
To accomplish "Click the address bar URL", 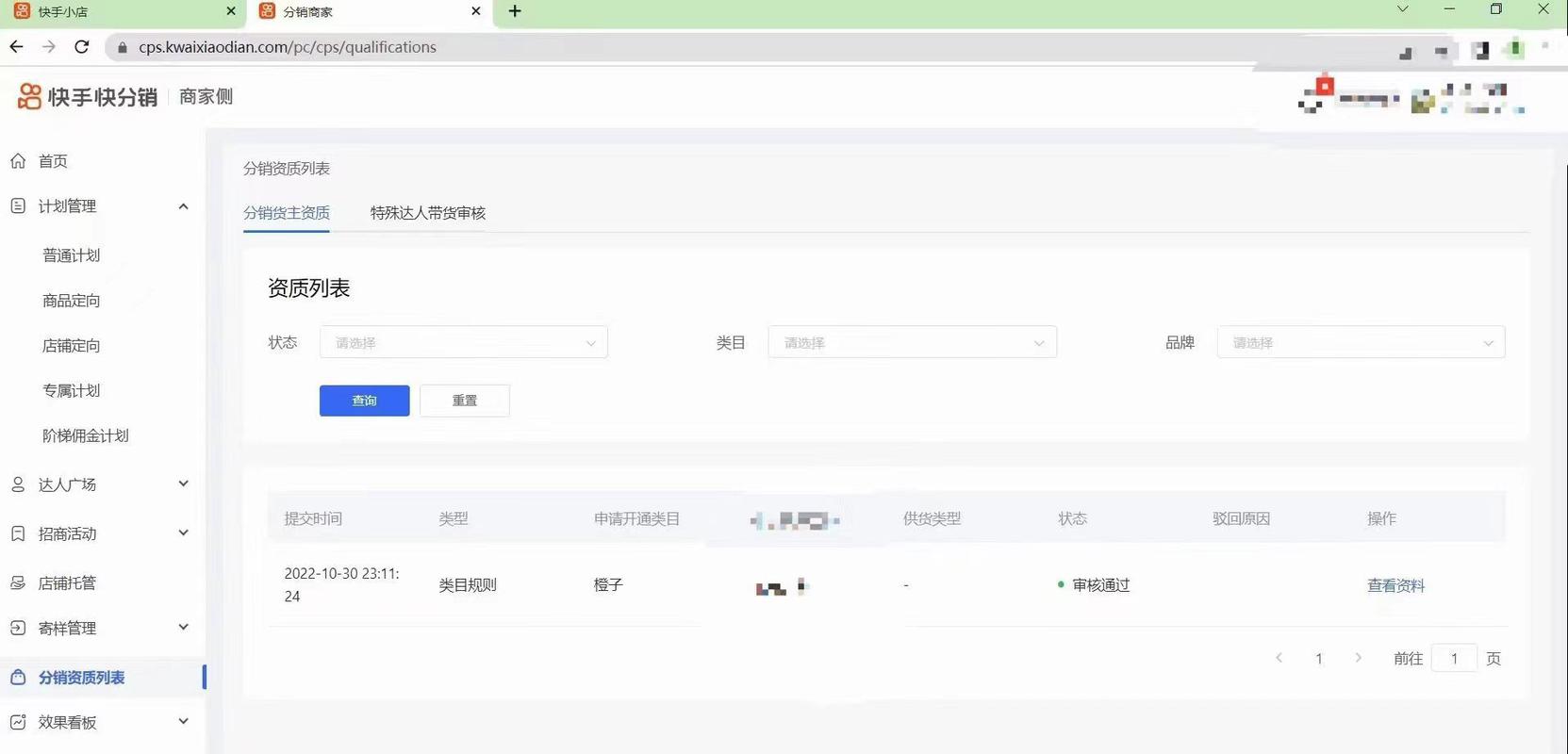I will point(288,47).
